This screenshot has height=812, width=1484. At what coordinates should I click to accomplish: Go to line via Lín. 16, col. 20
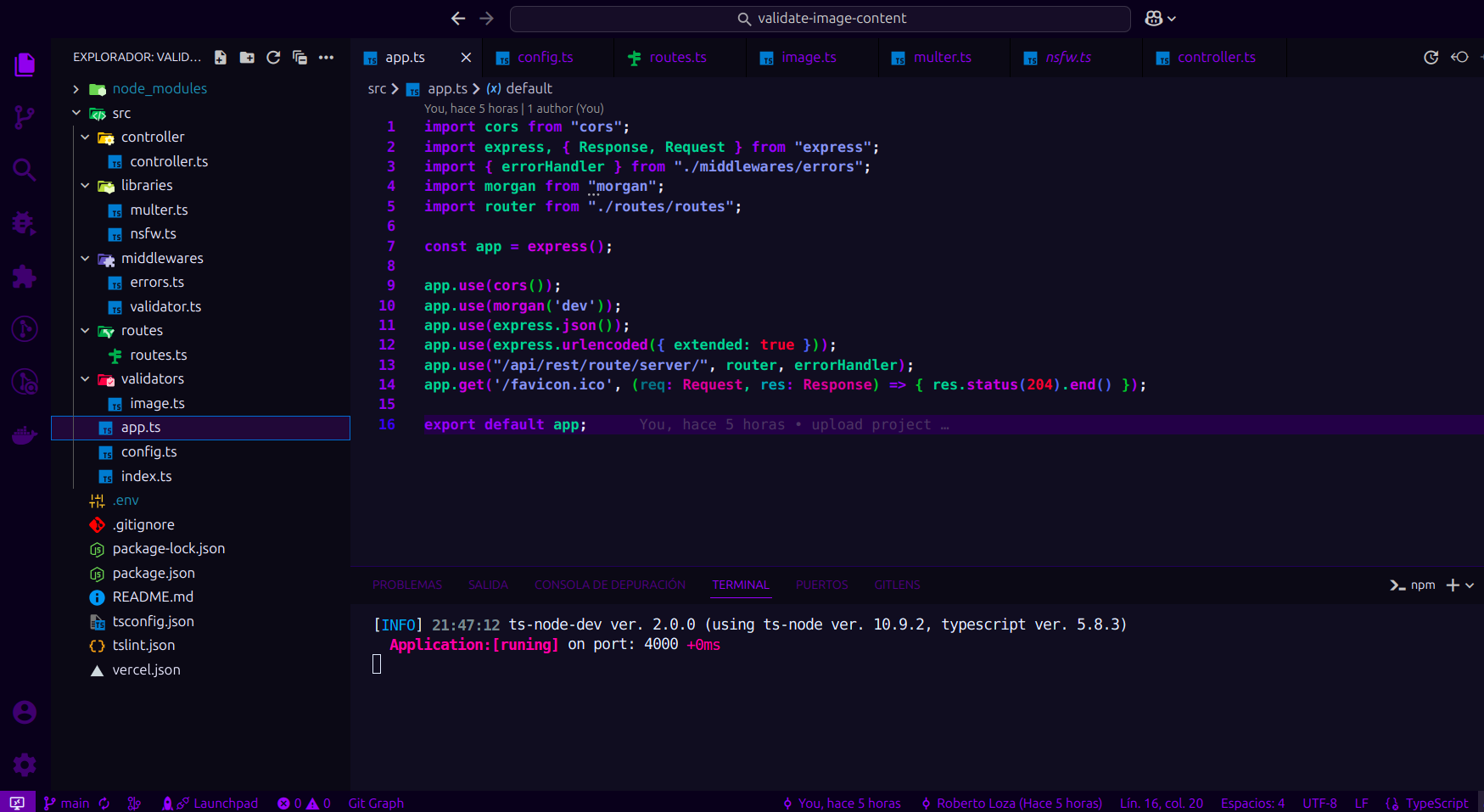[x=1161, y=803]
